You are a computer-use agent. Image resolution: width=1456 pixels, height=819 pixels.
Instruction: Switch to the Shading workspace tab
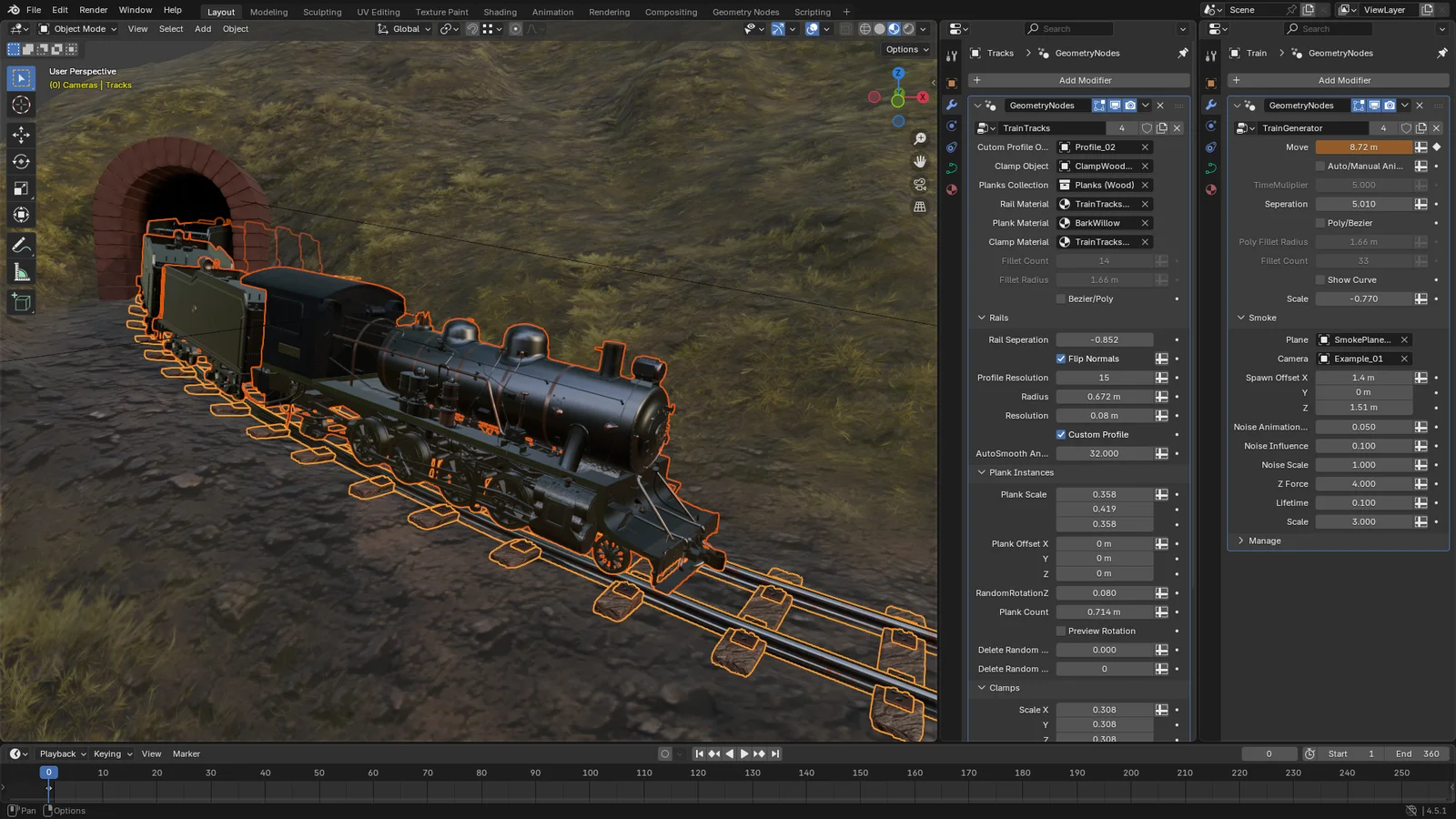[500, 12]
